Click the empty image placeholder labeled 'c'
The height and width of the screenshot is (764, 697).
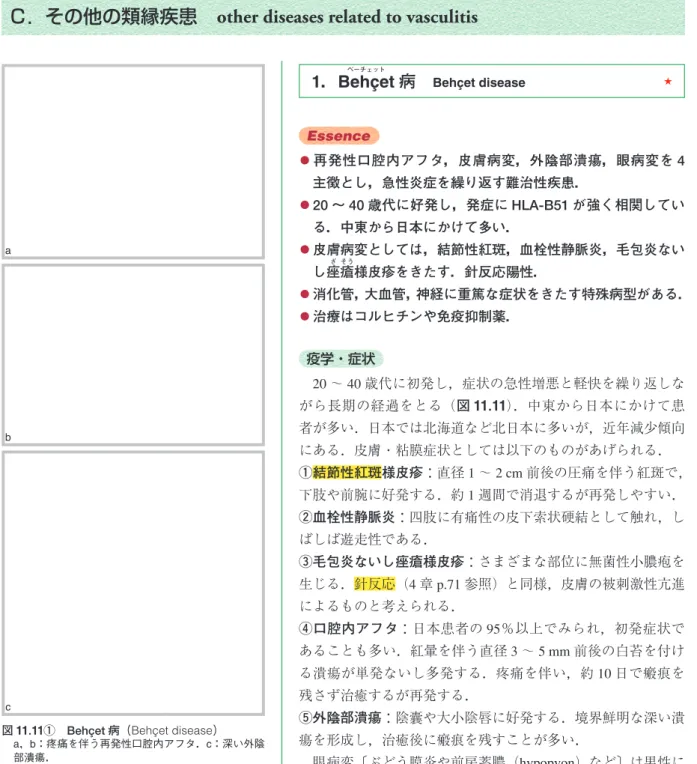tap(134, 583)
